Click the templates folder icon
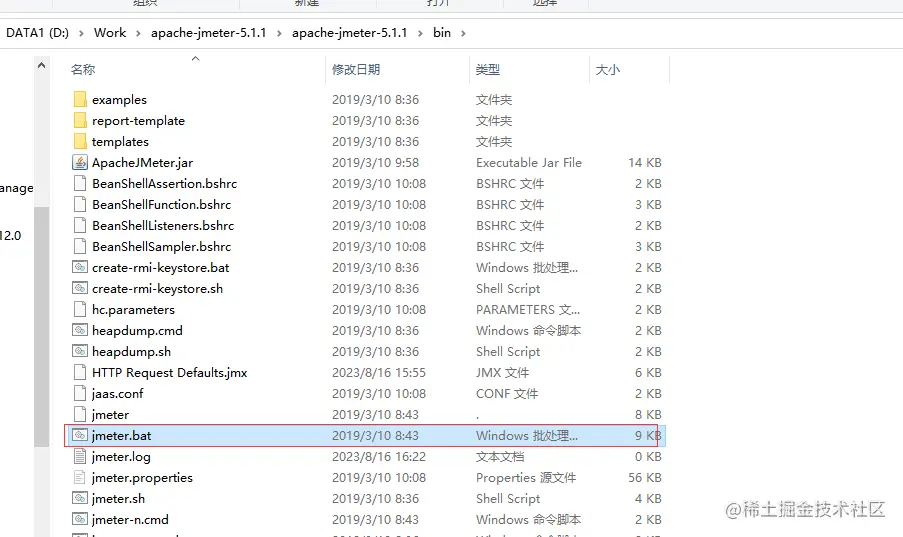Viewport: 903px width, 537px height. click(80, 141)
